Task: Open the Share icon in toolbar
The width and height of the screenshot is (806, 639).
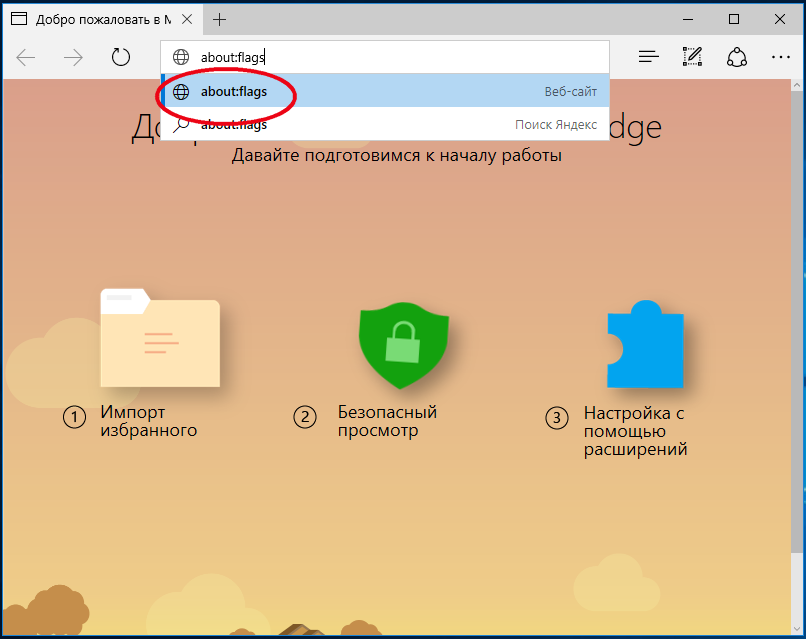Action: tap(737, 57)
